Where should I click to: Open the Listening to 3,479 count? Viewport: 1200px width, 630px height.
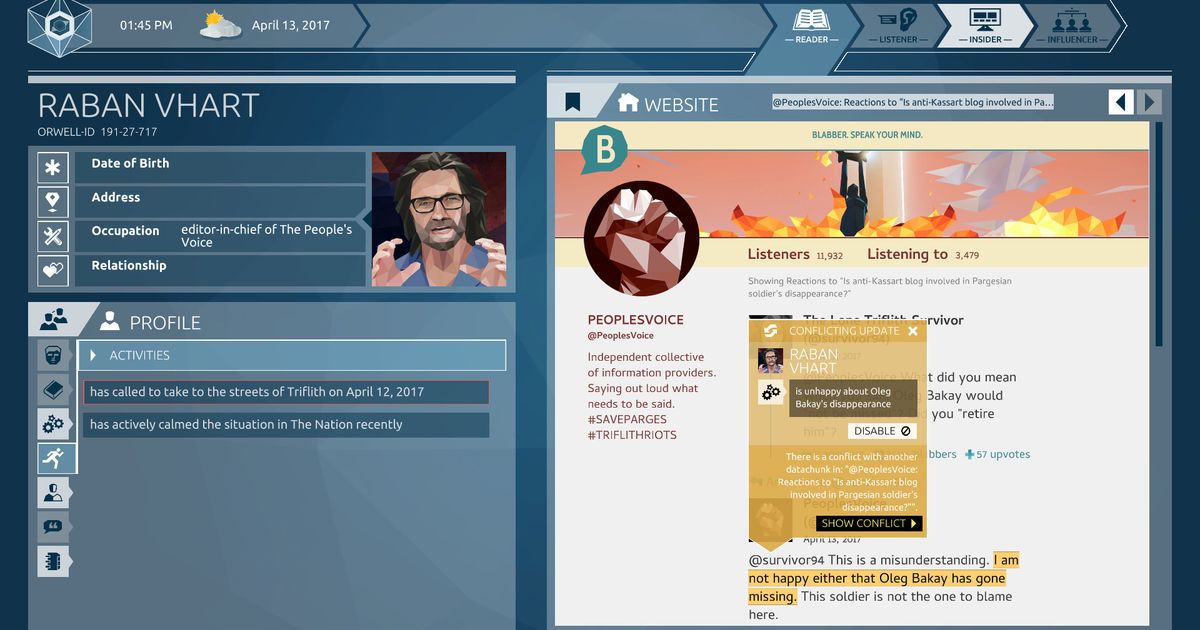[923, 254]
